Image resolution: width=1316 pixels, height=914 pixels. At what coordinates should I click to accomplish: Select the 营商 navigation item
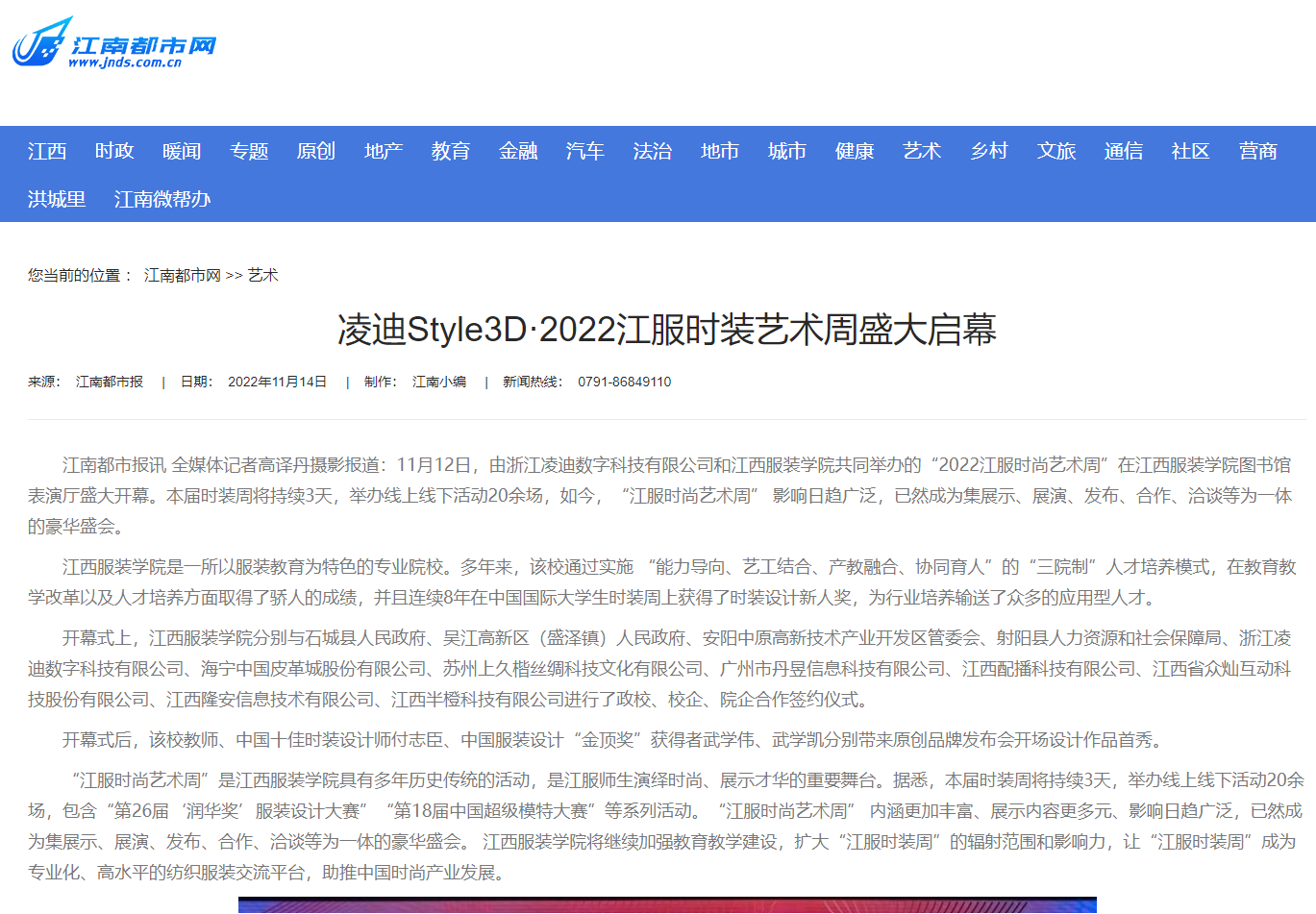click(1258, 151)
